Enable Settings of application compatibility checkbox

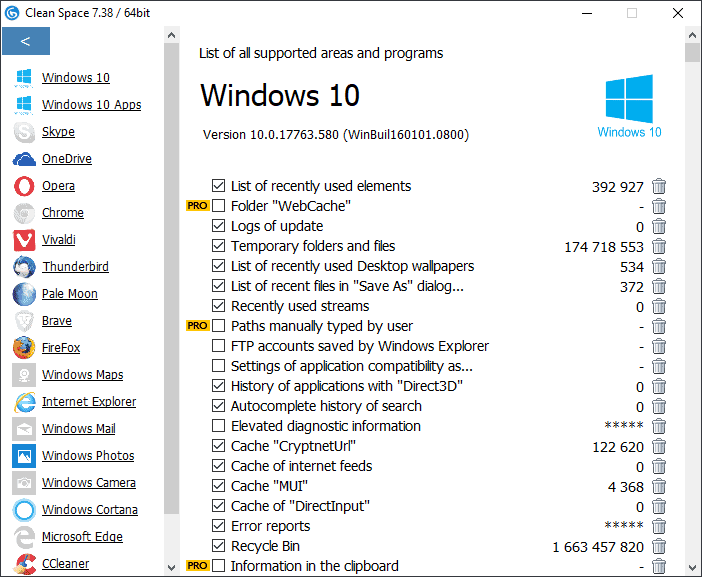[x=218, y=366]
